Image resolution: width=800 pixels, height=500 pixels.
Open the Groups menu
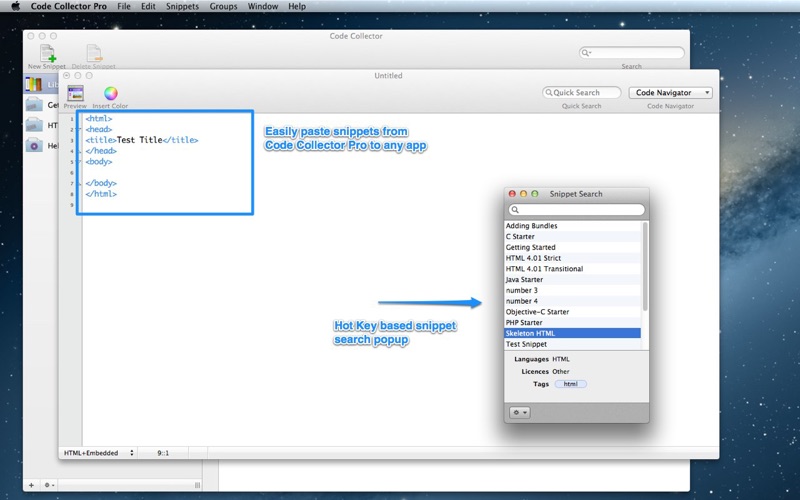223,6
